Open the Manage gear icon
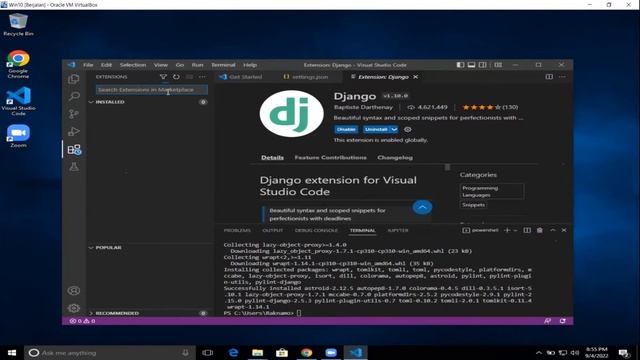Viewport: 640px width, 360px height. [x=74, y=308]
